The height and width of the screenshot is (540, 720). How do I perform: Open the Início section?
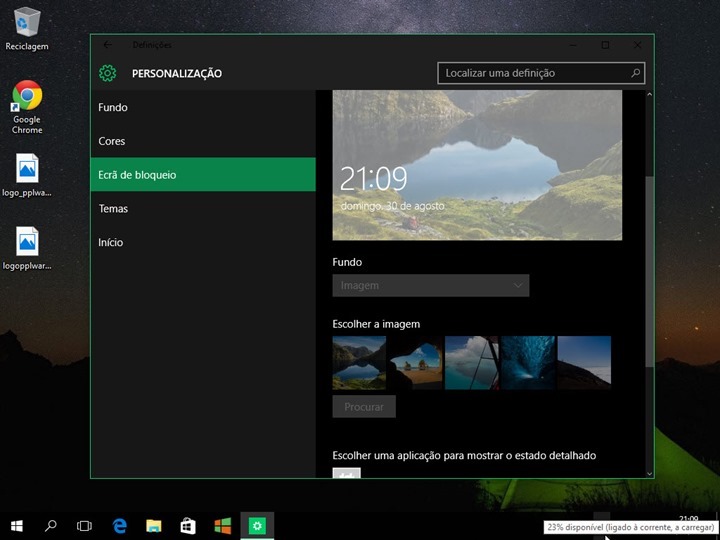click(x=203, y=242)
